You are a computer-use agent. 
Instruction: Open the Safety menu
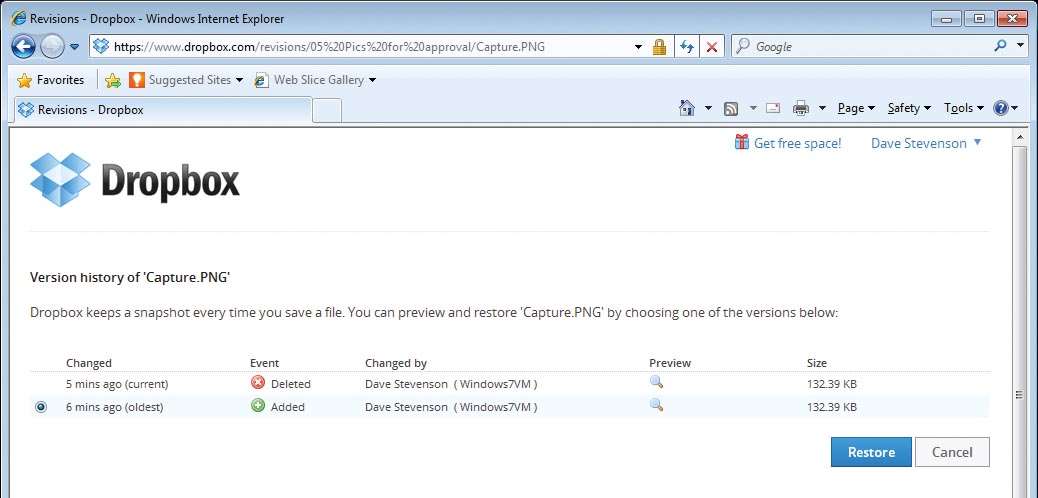tap(909, 109)
